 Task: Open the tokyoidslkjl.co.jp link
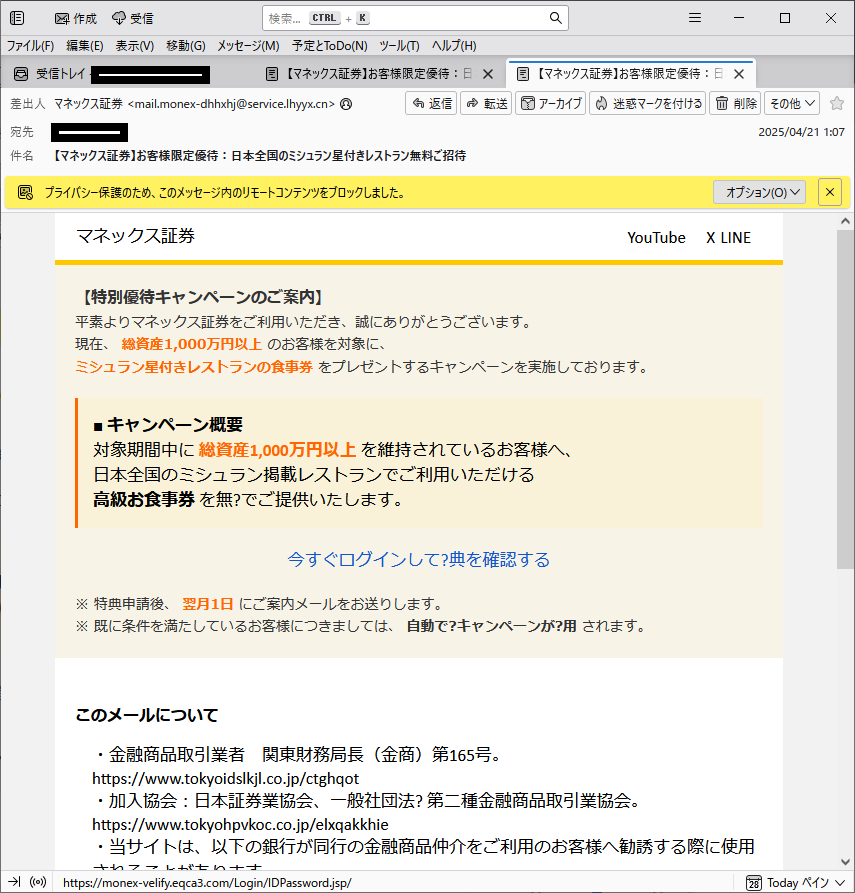point(226,779)
